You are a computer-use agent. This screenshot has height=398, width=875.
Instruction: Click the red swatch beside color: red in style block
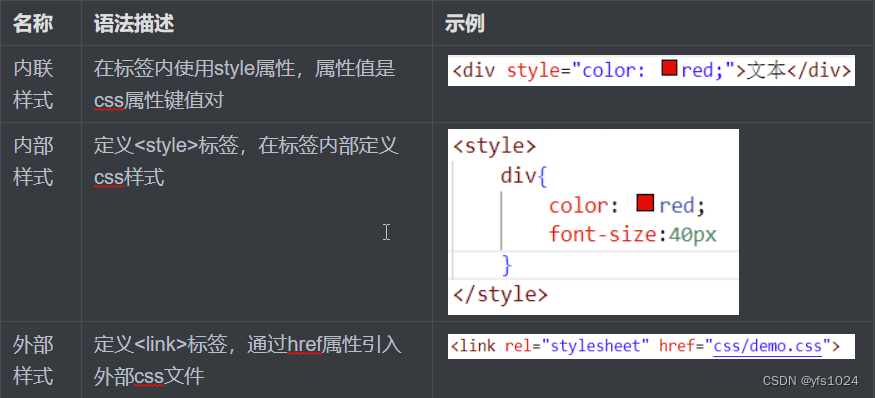(x=645, y=203)
